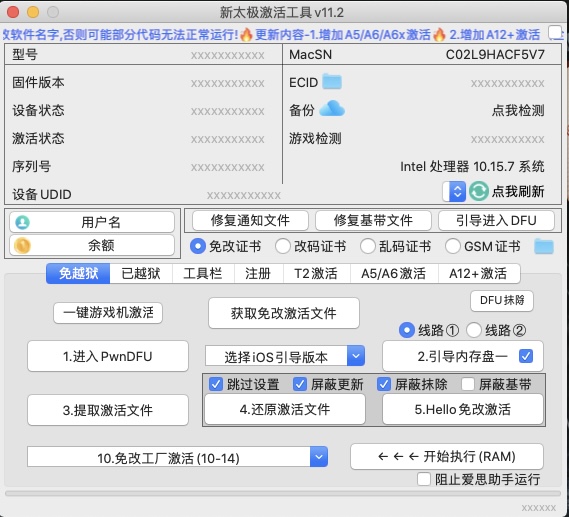Click 获取免改激活文件 button

(x=284, y=313)
